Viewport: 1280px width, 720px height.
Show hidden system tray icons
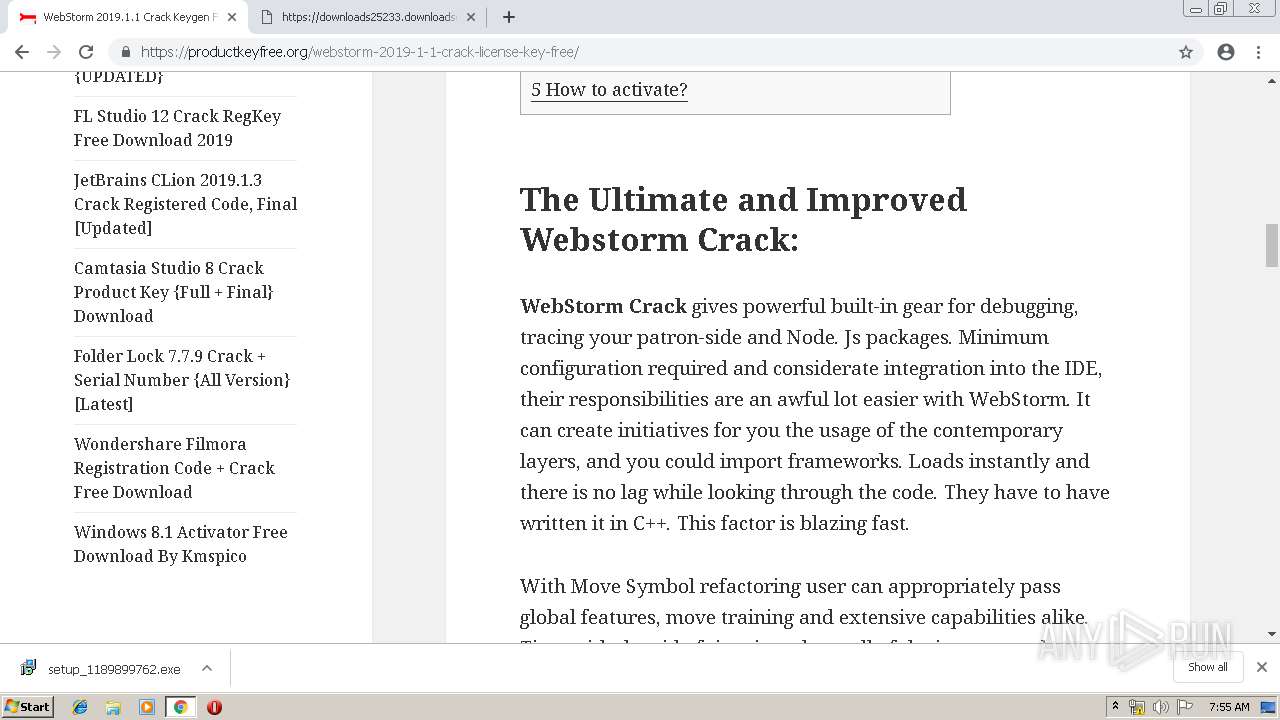point(1115,707)
